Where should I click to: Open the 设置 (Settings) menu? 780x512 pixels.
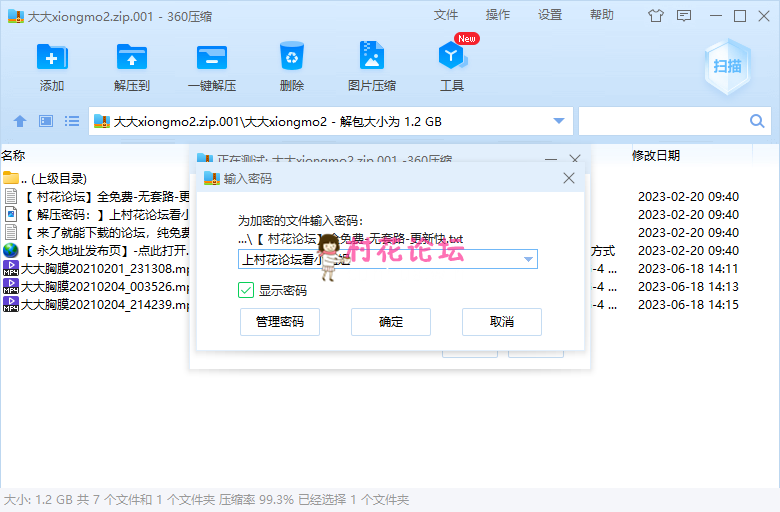[550, 15]
